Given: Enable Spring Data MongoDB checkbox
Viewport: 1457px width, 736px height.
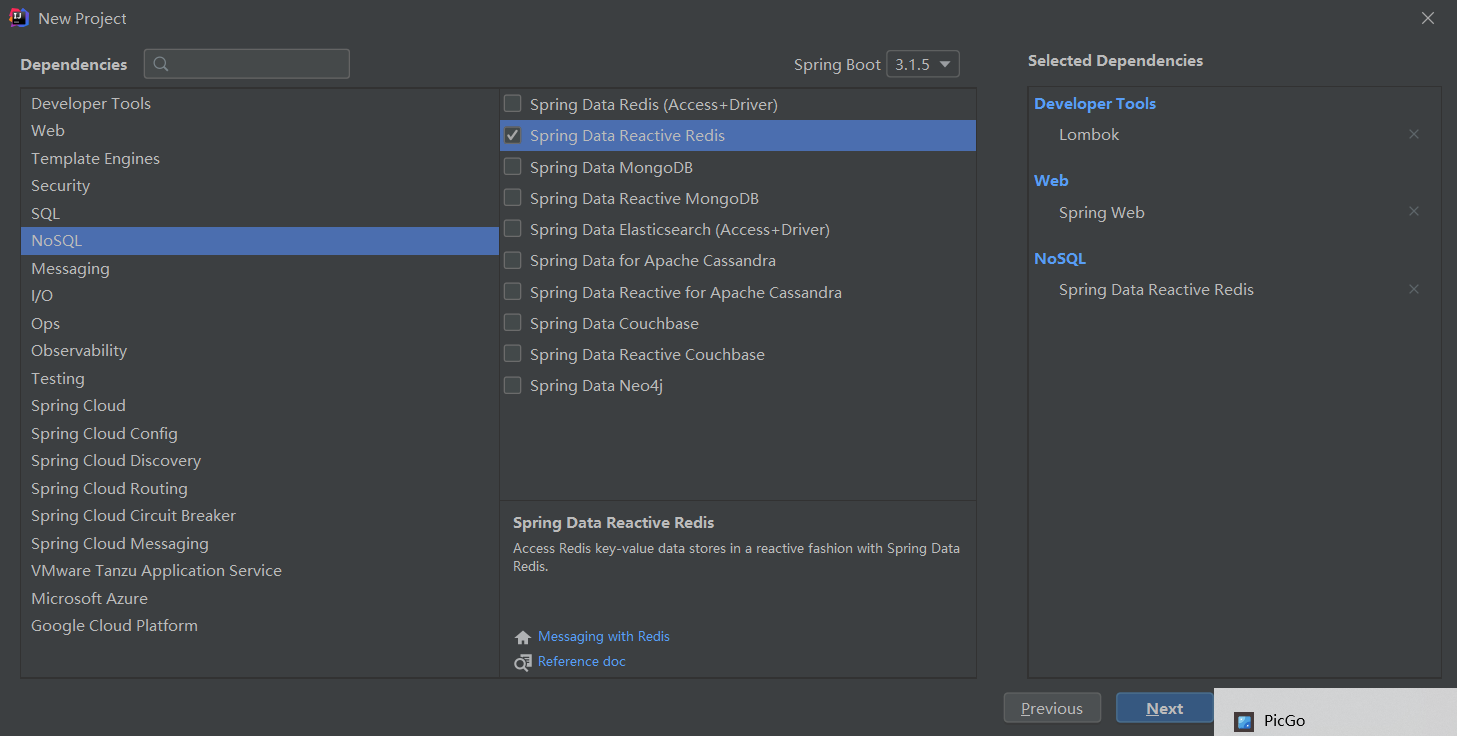Looking at the screenshot, I should (x=513, y=167).
